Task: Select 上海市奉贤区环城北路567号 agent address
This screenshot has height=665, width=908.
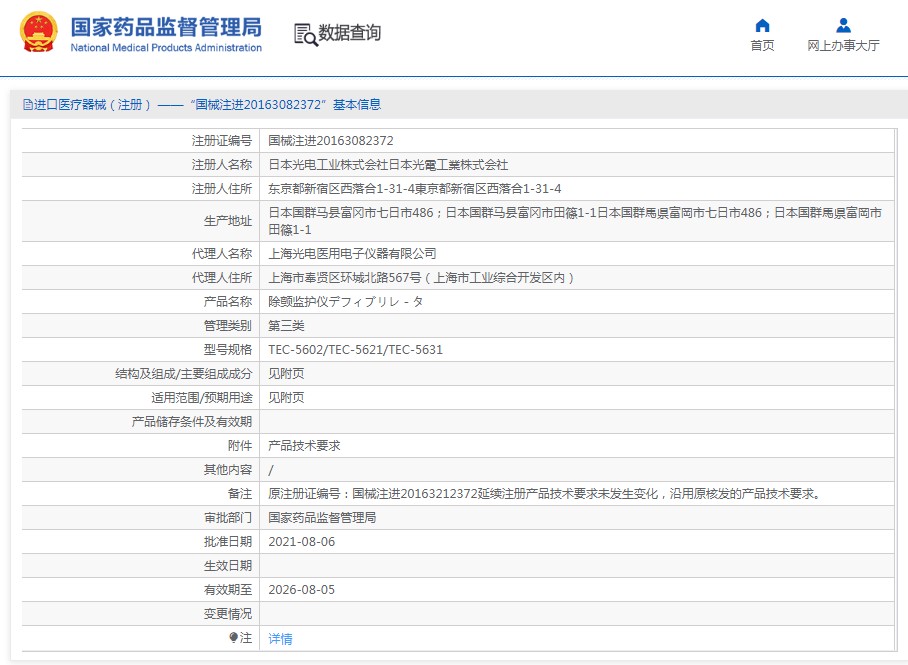Action: 421,277
